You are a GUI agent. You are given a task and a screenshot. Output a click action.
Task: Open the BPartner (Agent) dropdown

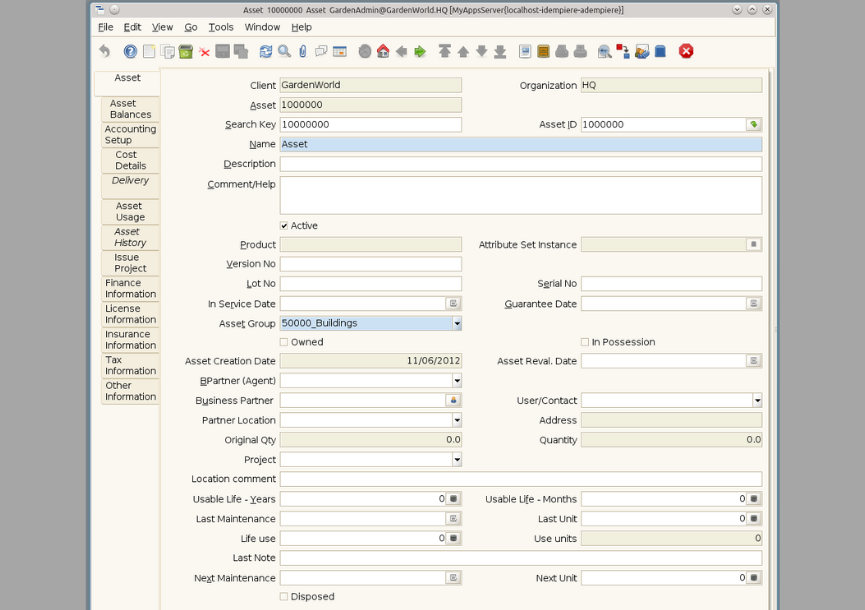point(457,381)
